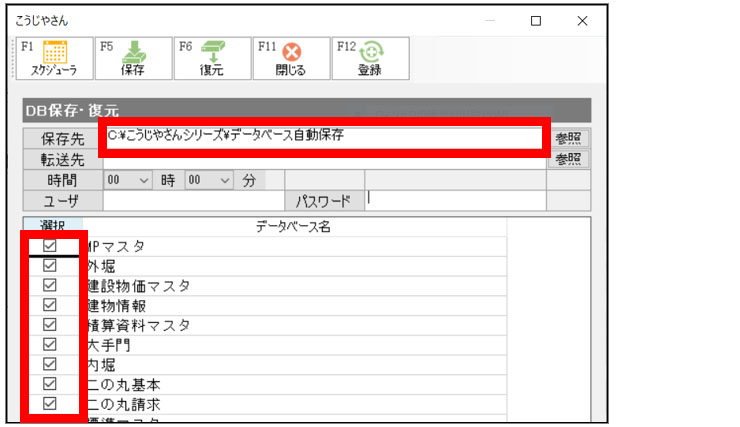Image resolution: width=740 pixels, height=427 pixels.
Task: Click 参照 button for save destination
Action: tap(568, 138)
